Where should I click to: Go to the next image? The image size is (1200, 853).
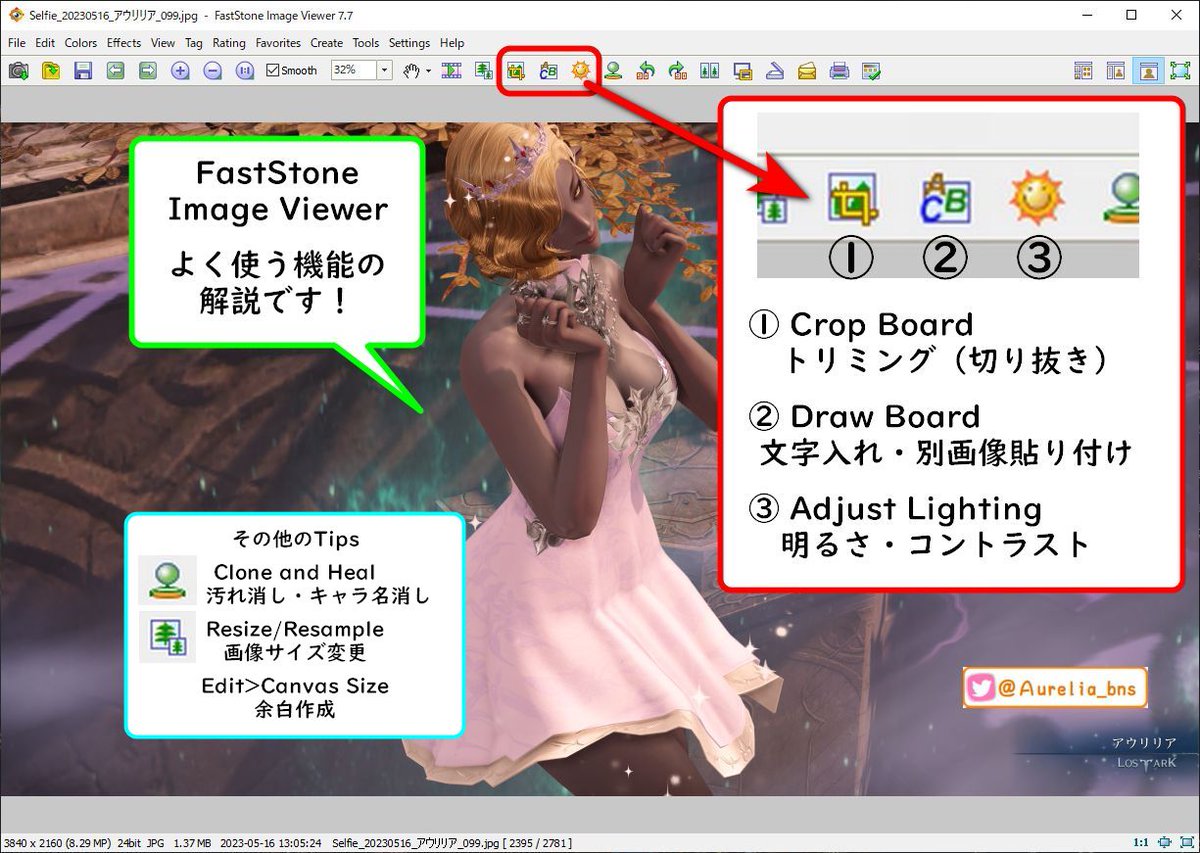tap(147, 70)
